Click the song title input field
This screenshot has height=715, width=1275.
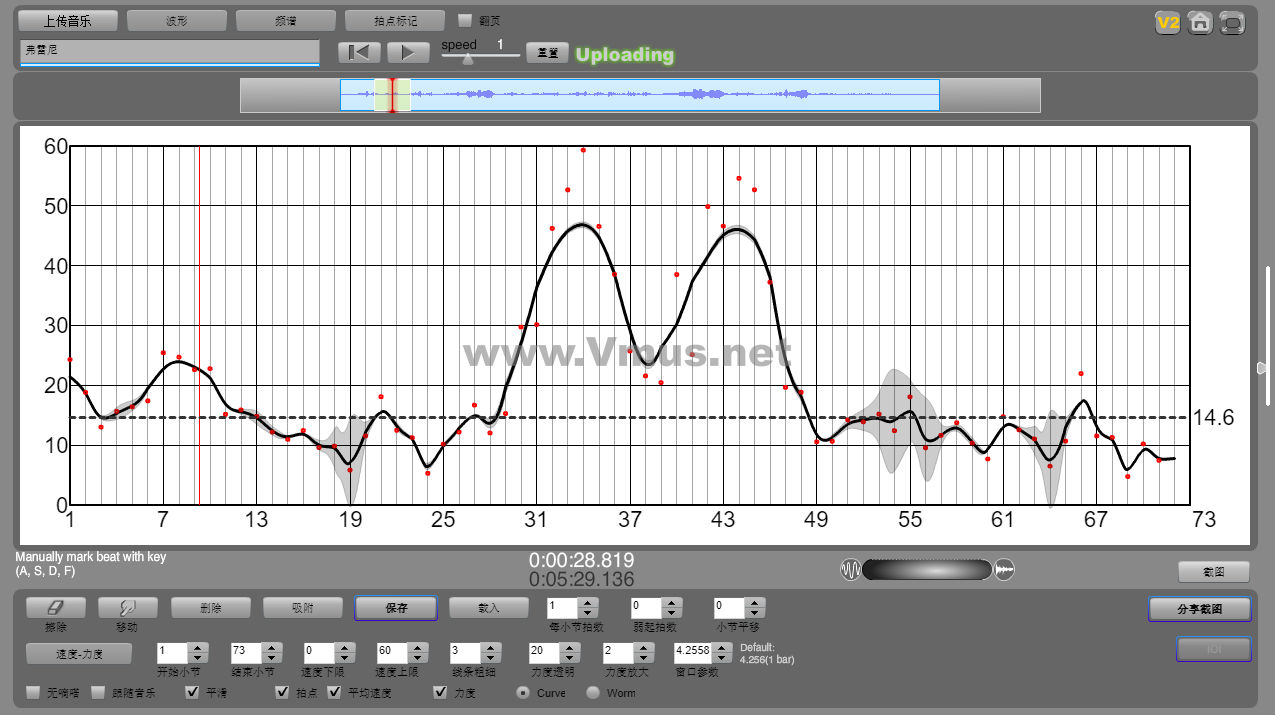[x=169, y=51]
